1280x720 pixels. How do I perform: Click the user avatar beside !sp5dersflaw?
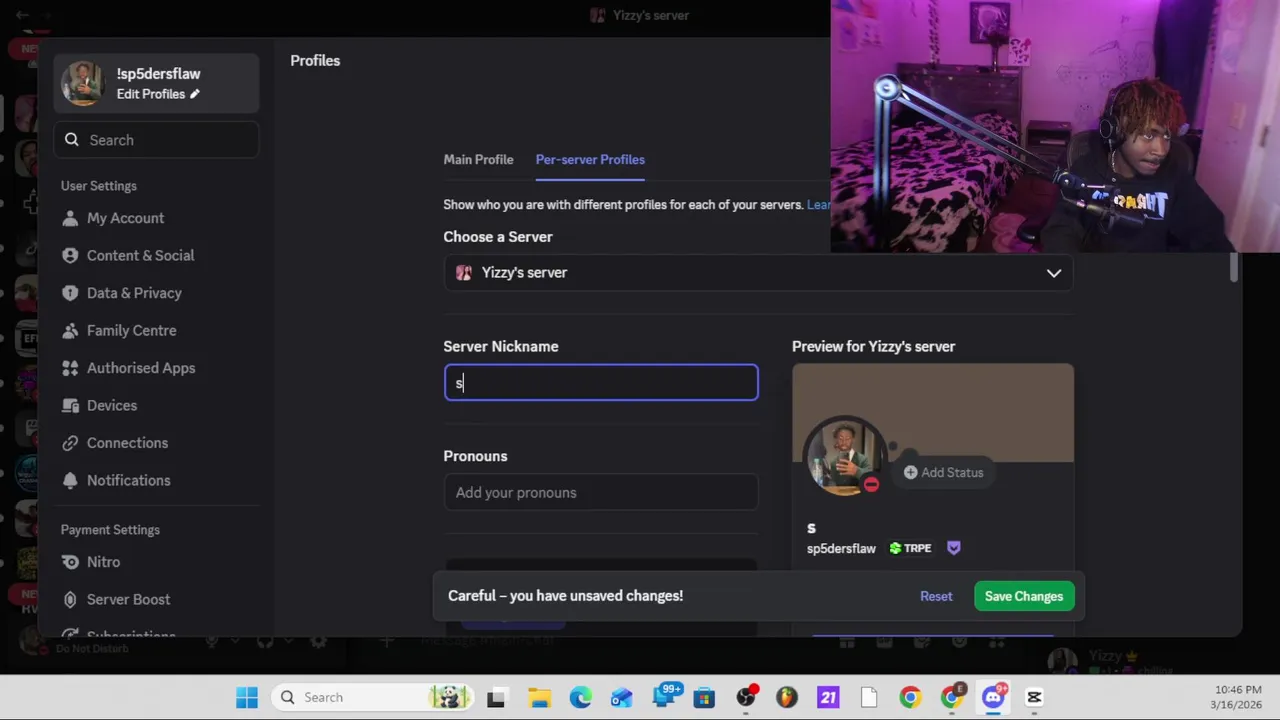[x=82, y=83]
